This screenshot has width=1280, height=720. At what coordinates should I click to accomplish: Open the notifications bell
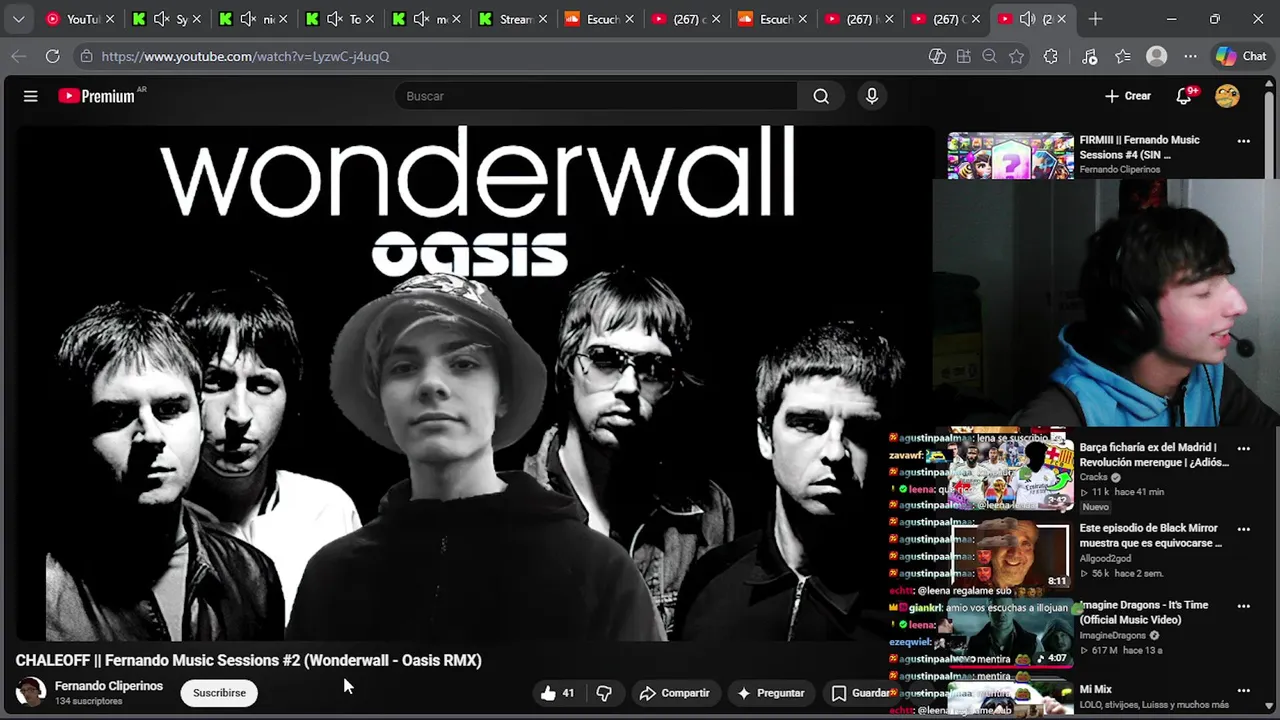coord(1184,96)
